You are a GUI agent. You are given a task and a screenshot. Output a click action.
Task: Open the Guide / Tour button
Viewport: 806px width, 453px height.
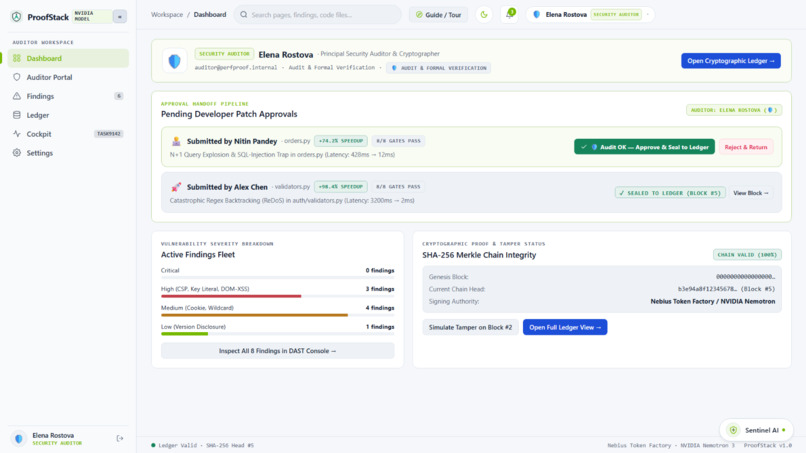(x=438, y=15)
